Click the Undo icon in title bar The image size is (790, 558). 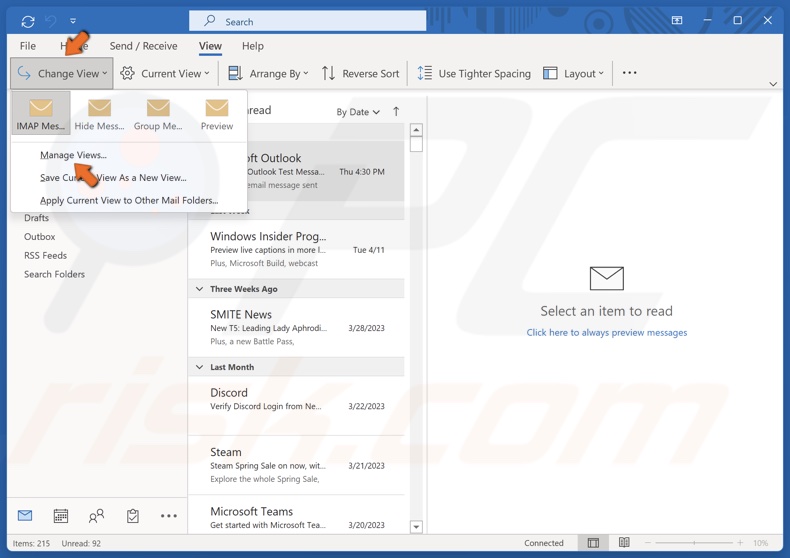pyautogui.click(x=51, y=21)
